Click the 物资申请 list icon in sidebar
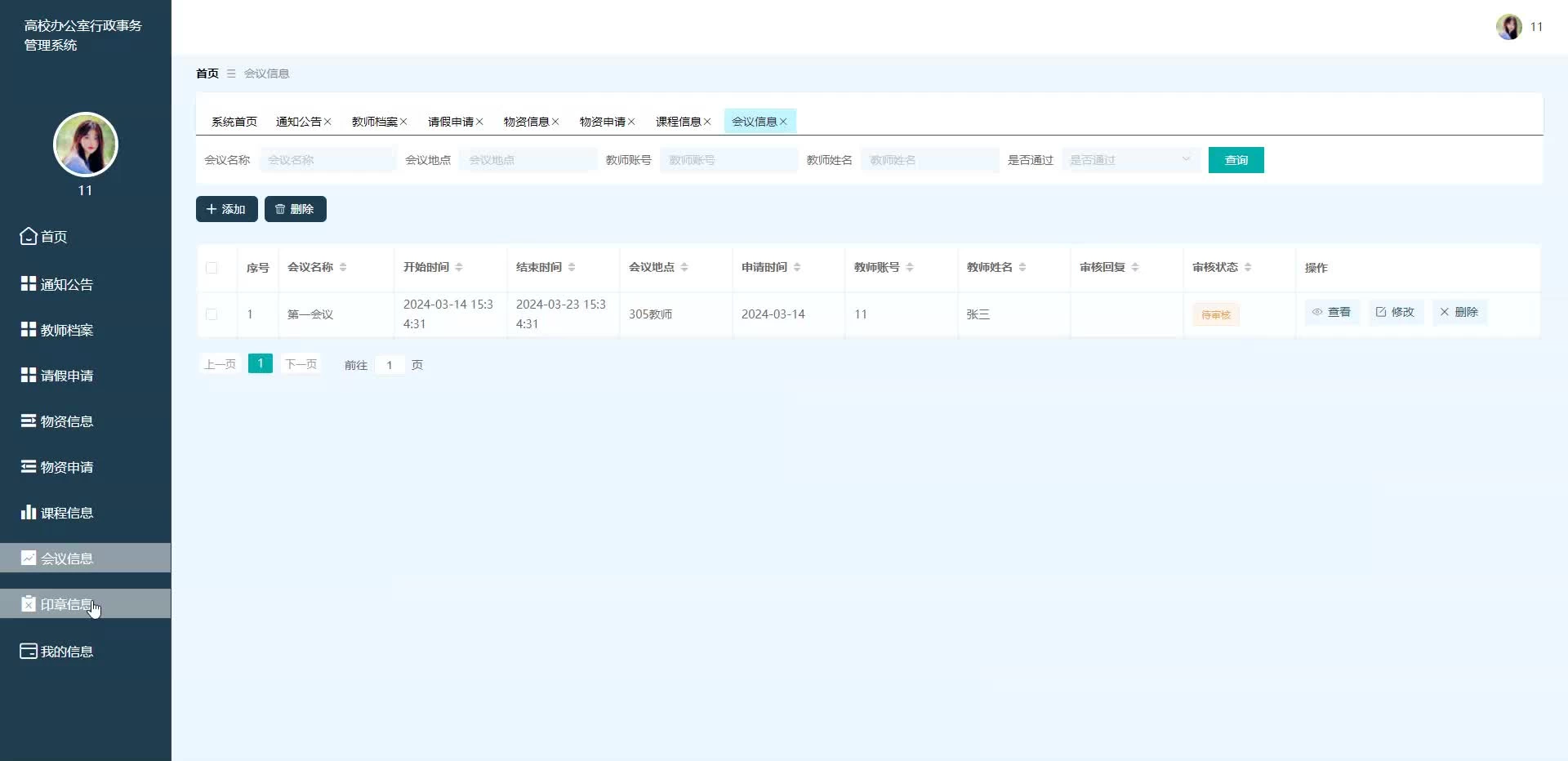 29,466
